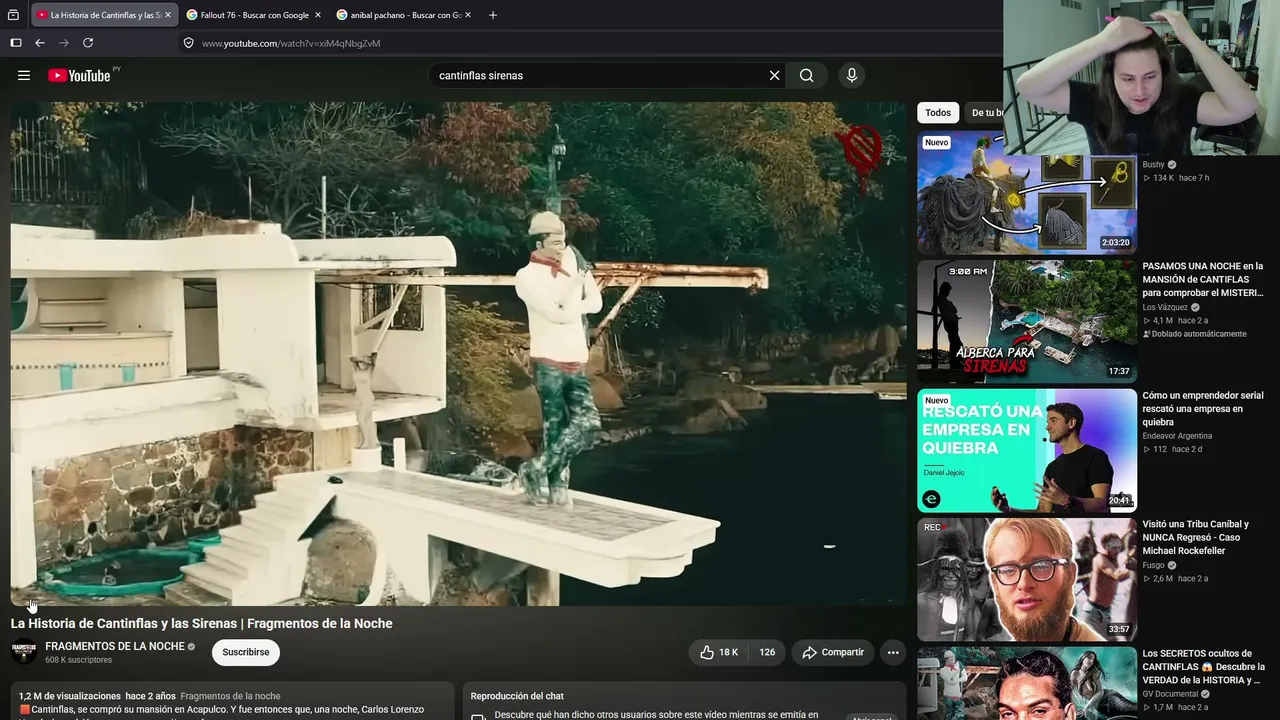
Task: Open the more actions three-dot menu
Action: pyautogui.click(x=893, y=652)
